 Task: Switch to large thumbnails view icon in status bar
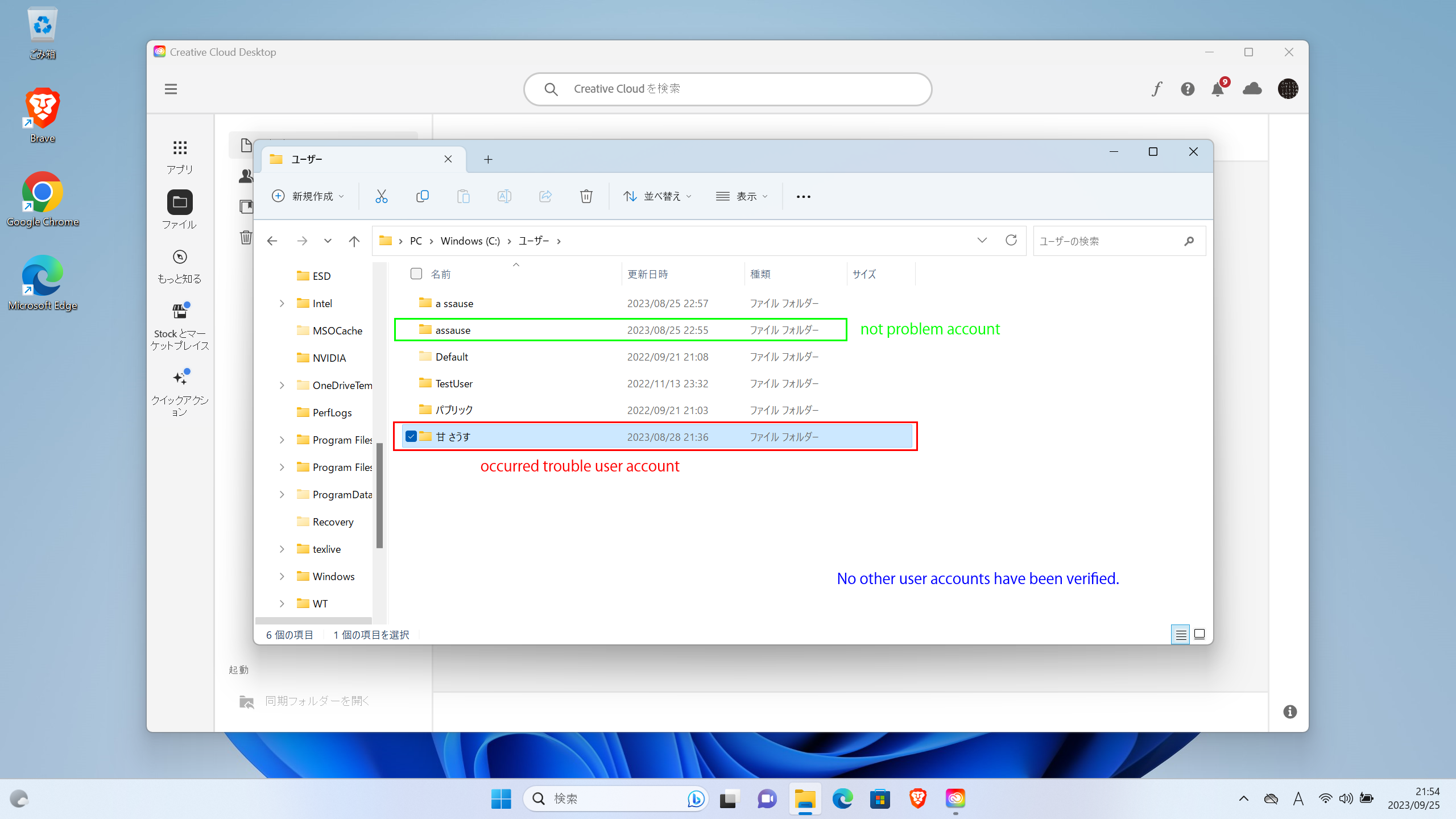pos(1199,634)
